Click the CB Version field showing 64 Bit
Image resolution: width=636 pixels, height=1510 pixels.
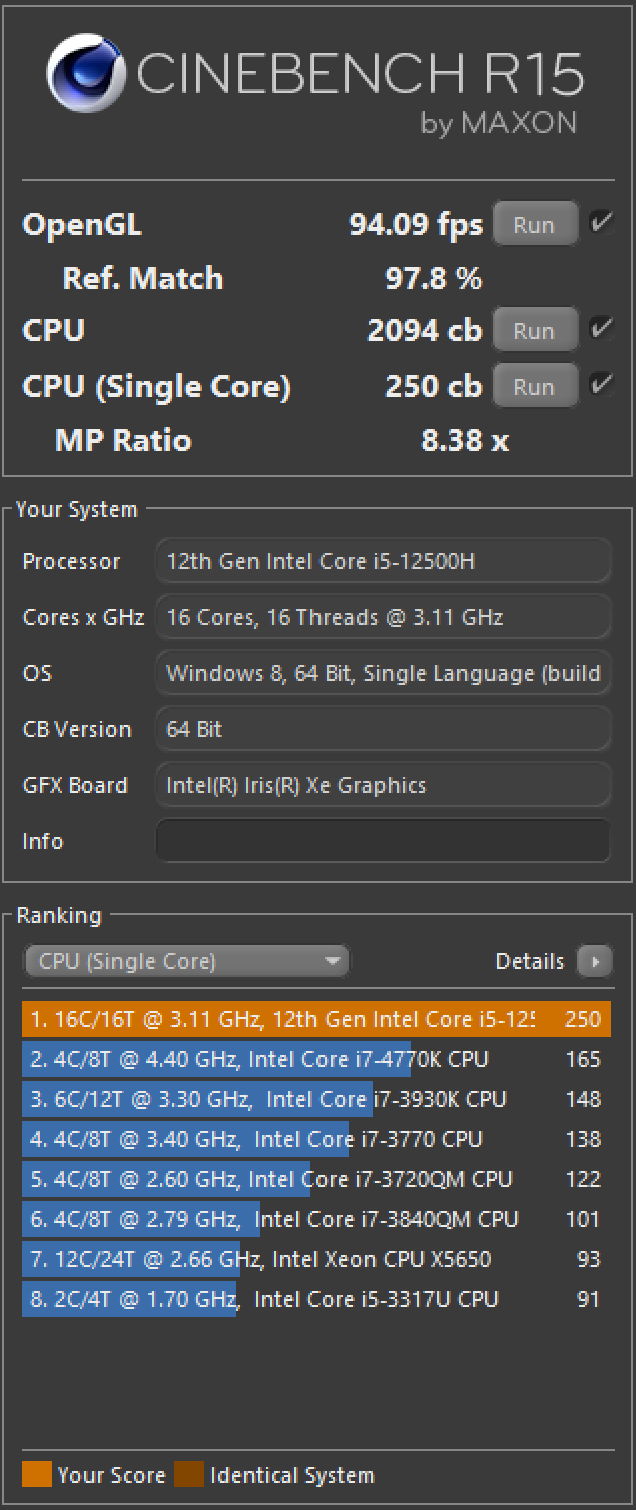[383, 729]
